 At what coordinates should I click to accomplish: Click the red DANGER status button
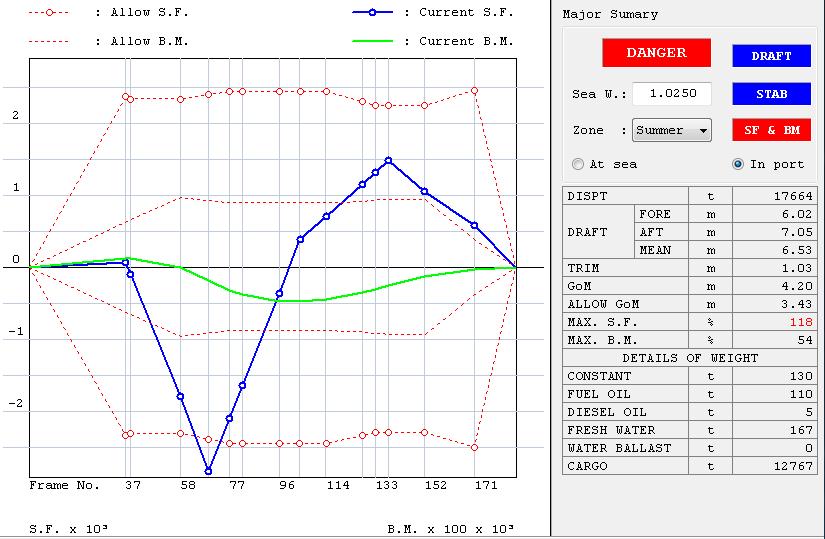pos(656,52)
